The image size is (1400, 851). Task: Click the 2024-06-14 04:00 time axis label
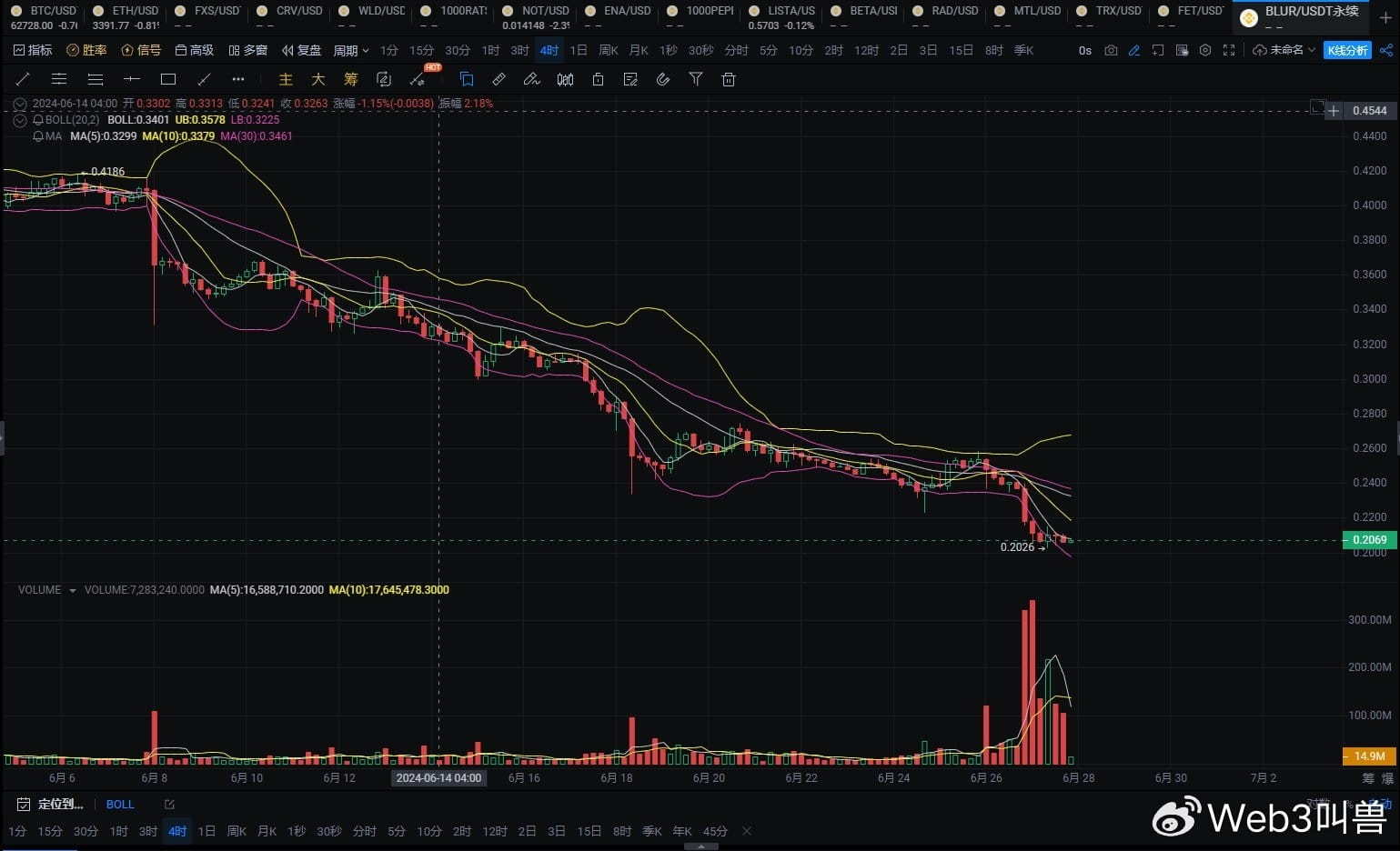point(438,778)
